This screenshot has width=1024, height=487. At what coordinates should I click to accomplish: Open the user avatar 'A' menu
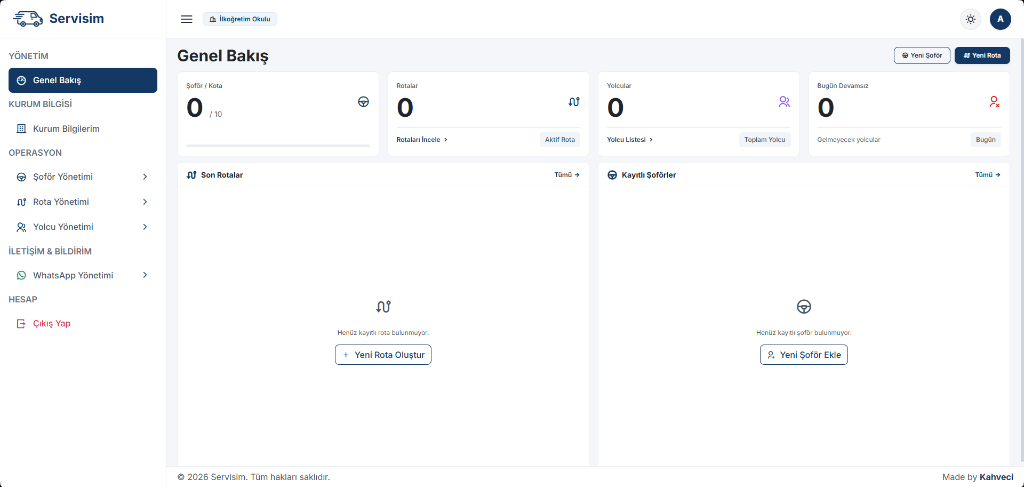(1000, 19)
